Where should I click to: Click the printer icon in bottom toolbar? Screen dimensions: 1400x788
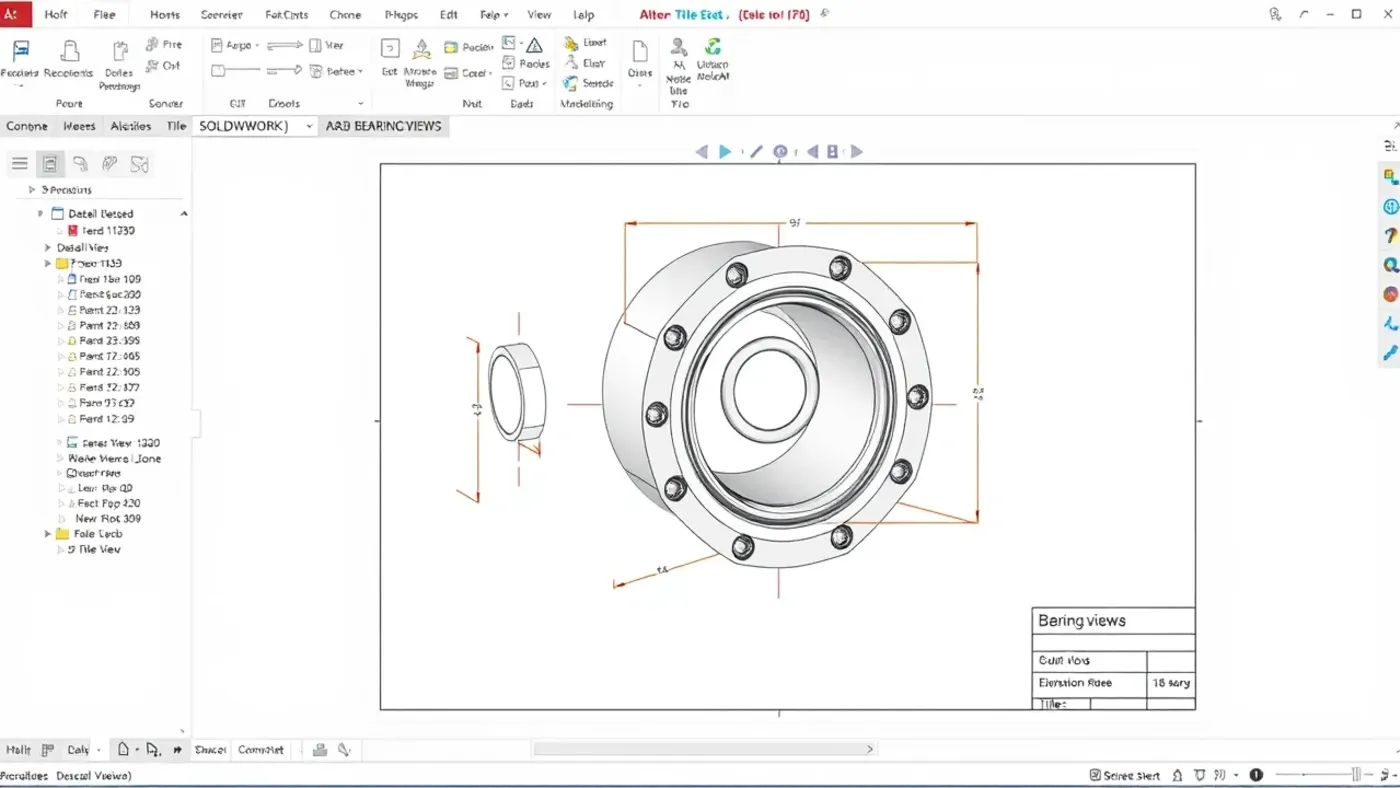[x=320, y=749]
